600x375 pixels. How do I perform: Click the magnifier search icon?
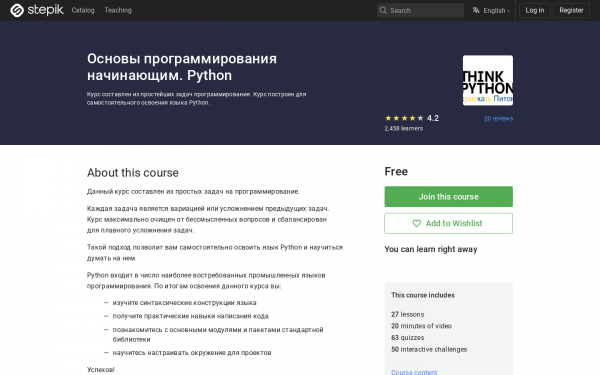coord(383,10)
